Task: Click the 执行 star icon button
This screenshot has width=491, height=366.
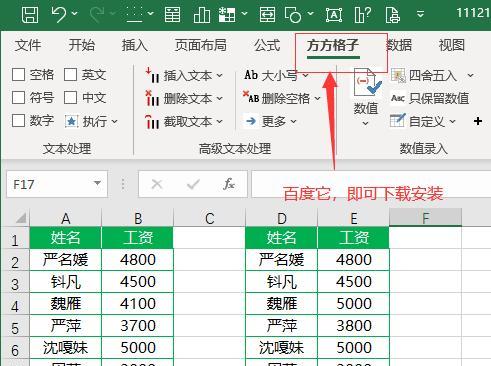Action: (71, 121)
